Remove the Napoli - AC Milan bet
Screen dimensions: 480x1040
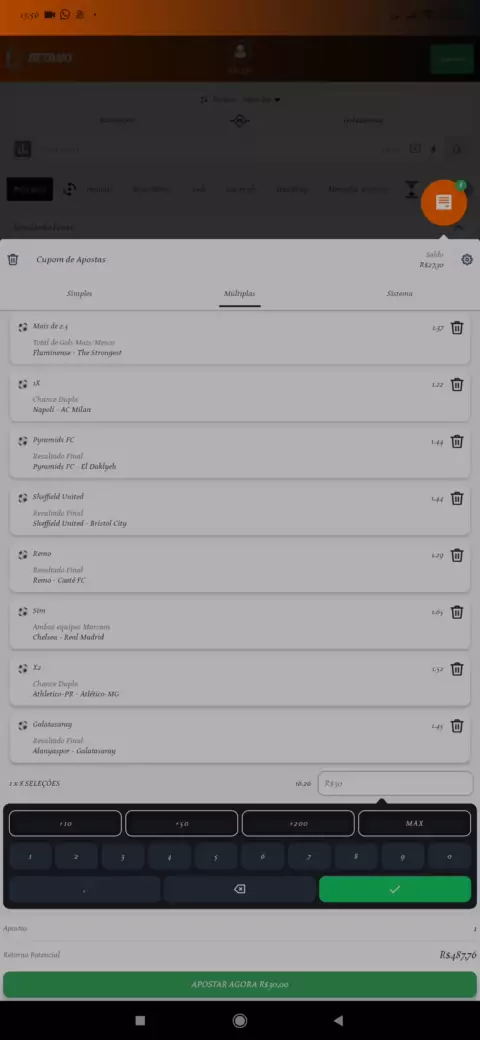pos(457,385)
